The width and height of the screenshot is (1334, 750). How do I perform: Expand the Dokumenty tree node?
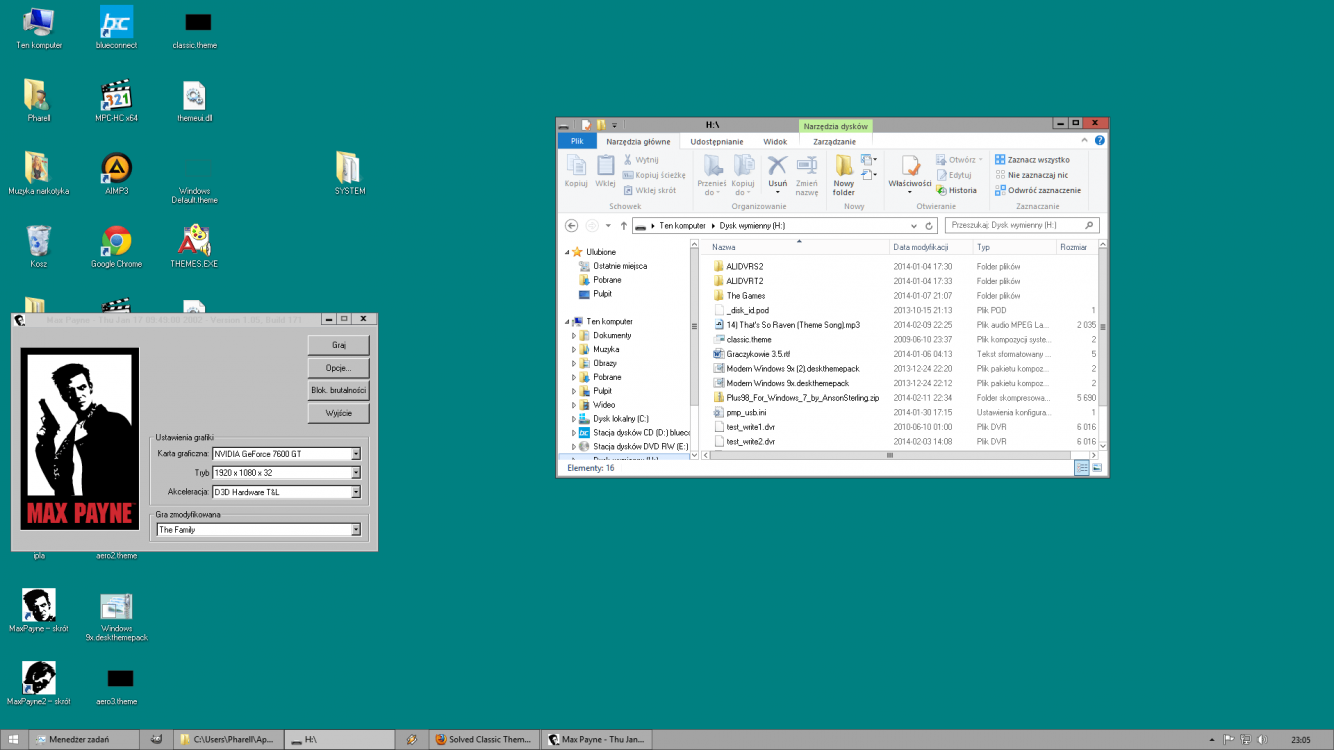574,336
